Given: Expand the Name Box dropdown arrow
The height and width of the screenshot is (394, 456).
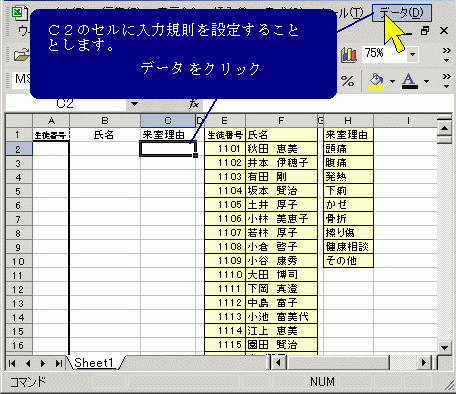Looking at the screenshot, I should 134,104.
